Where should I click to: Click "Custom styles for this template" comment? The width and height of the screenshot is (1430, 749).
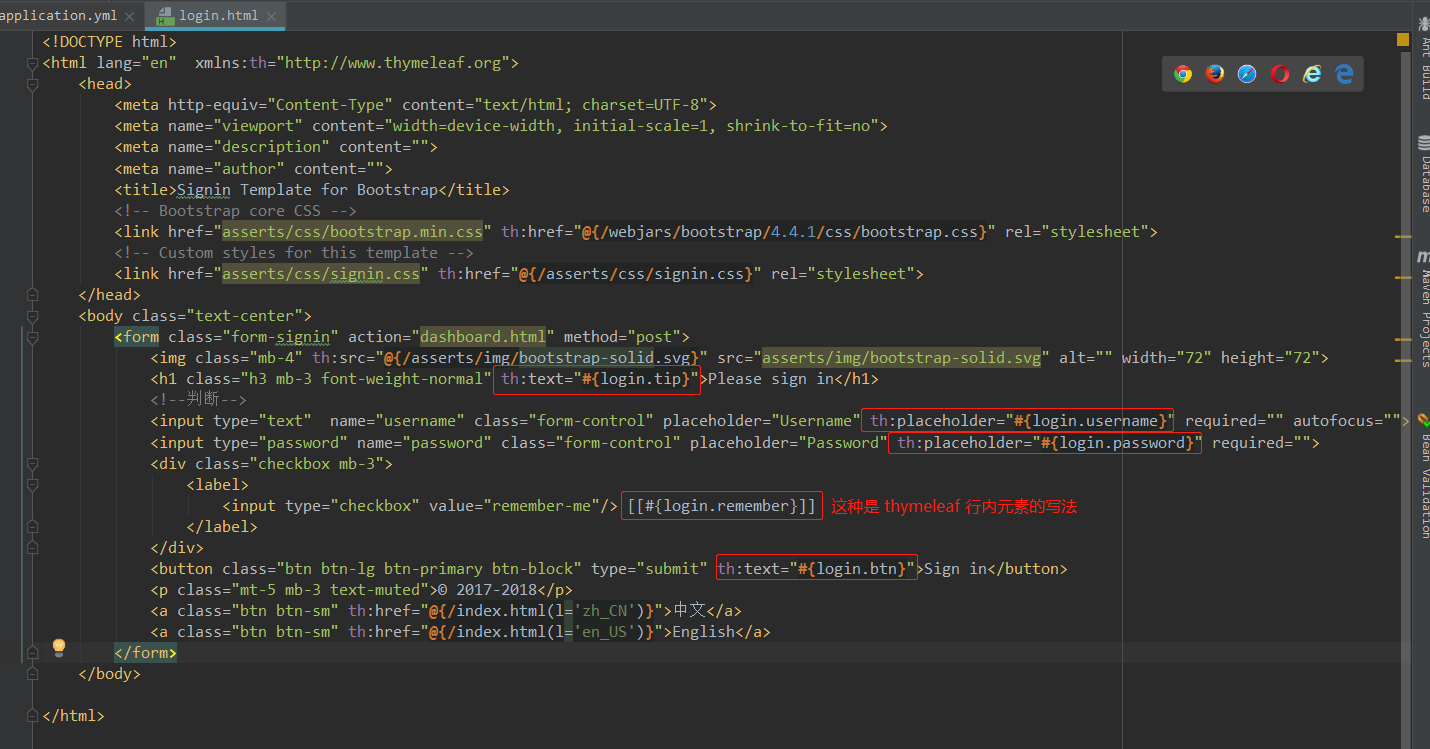(298, 253)
